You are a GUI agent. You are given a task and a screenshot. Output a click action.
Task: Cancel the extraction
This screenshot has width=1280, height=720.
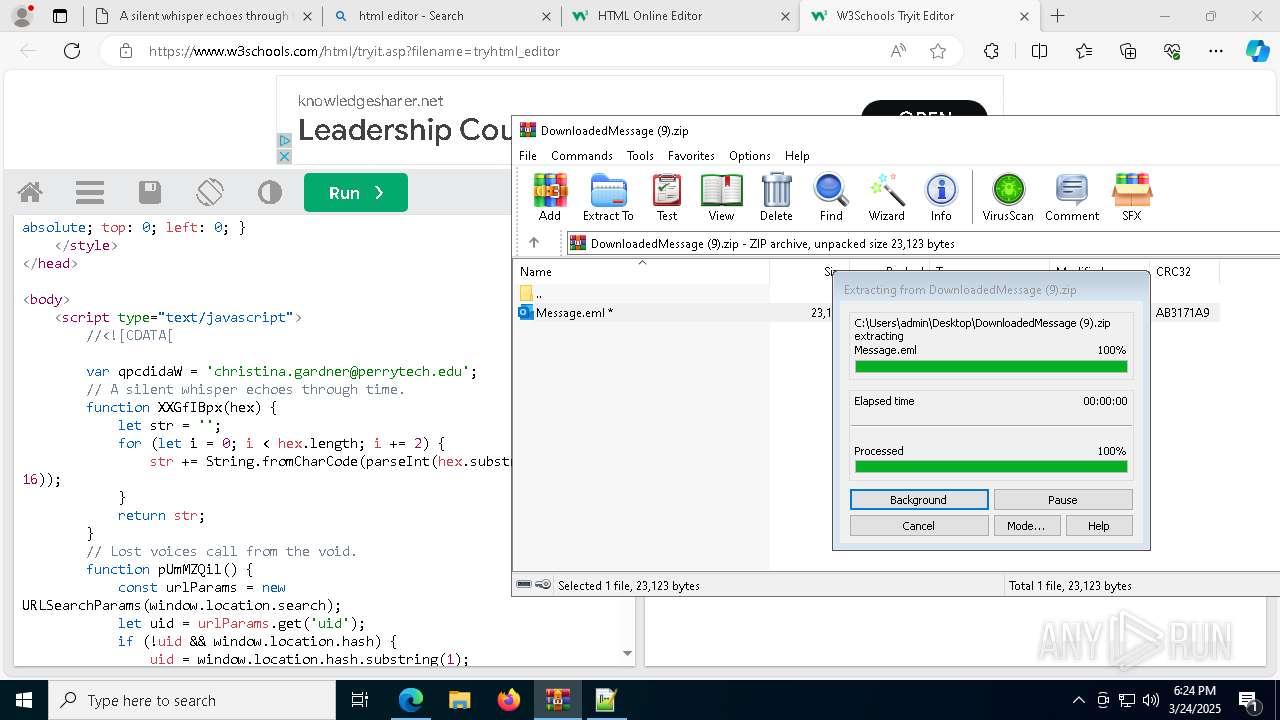tap(919, 526)
